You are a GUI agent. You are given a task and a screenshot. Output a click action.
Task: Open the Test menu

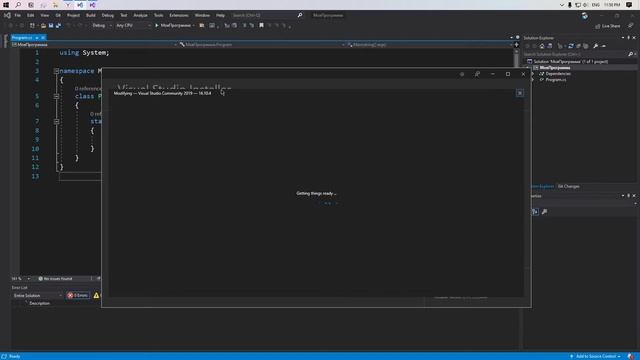124,15
